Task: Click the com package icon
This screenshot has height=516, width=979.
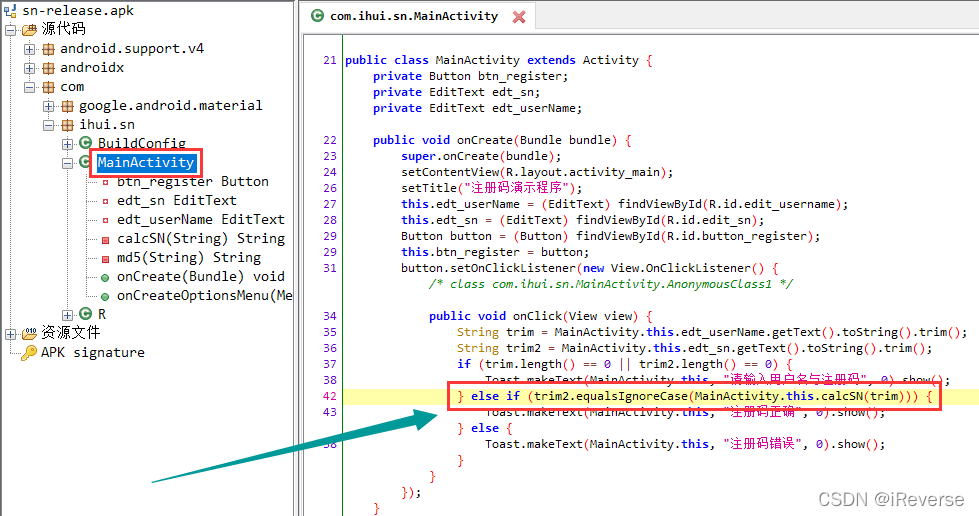Action: pyautogui.click(x=48, y=87)
